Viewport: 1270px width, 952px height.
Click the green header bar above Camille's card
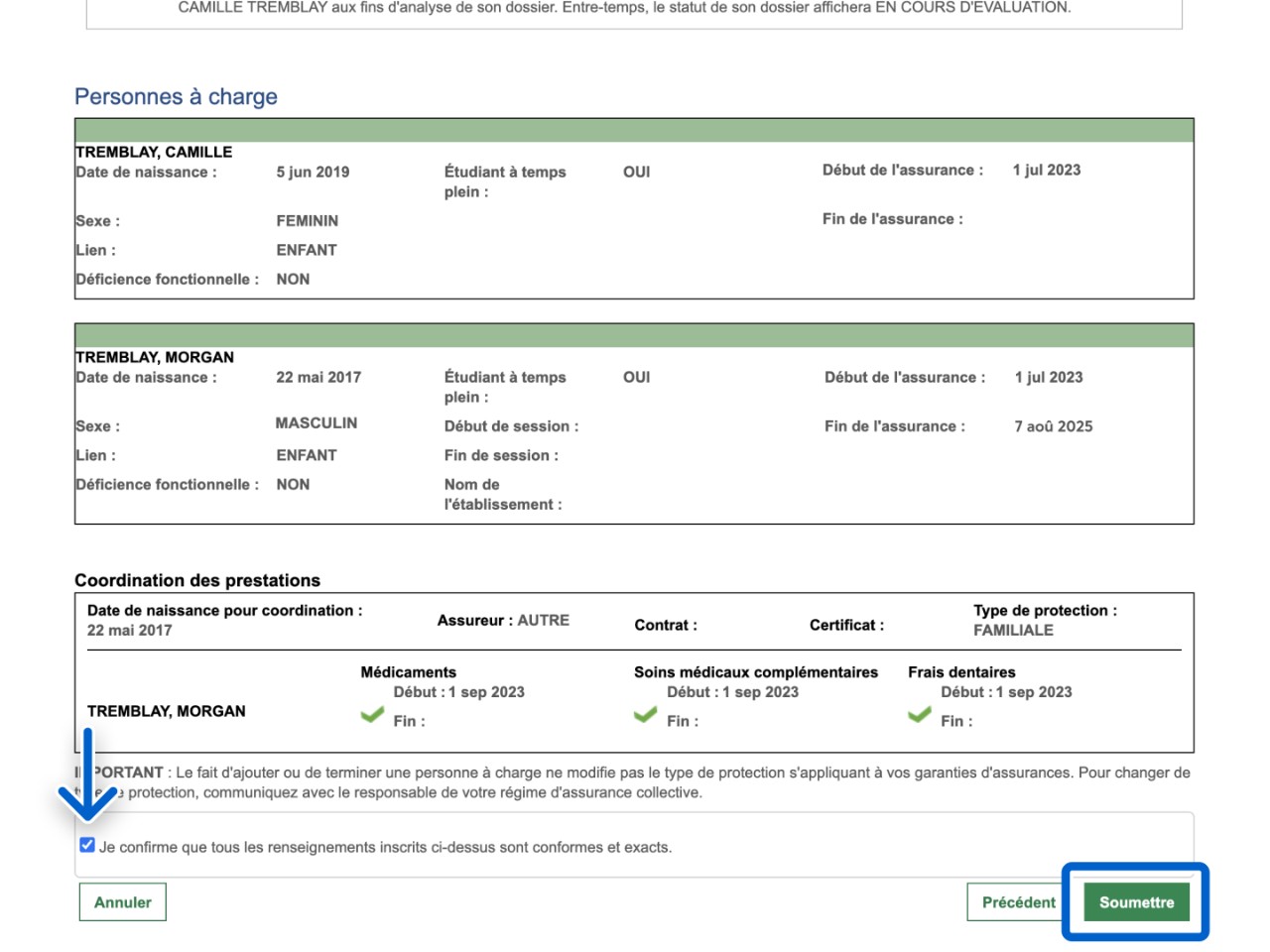[x=634, y=131]
